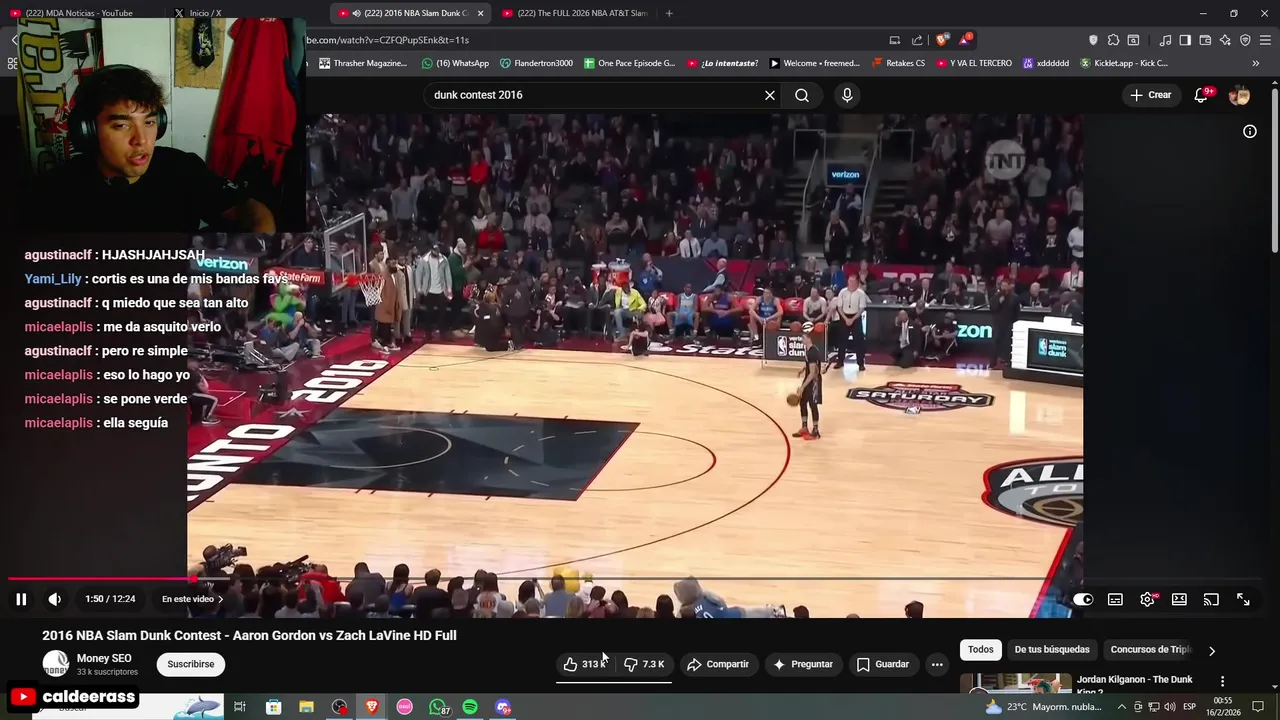The image size is (1280, 720).
Task: Show video info card icon
Action: coord(1249,131)
